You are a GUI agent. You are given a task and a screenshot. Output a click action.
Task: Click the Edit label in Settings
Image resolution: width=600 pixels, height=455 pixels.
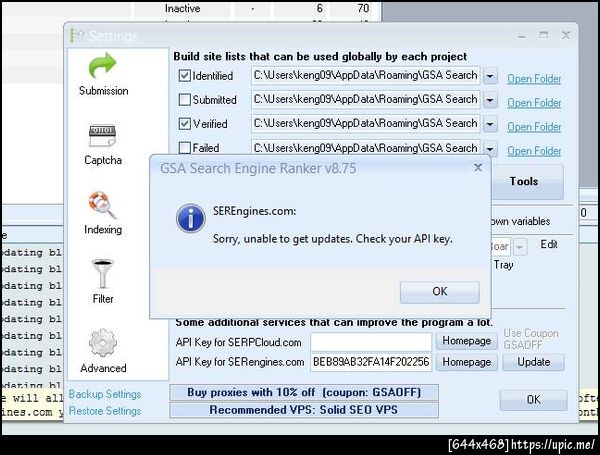549,244
